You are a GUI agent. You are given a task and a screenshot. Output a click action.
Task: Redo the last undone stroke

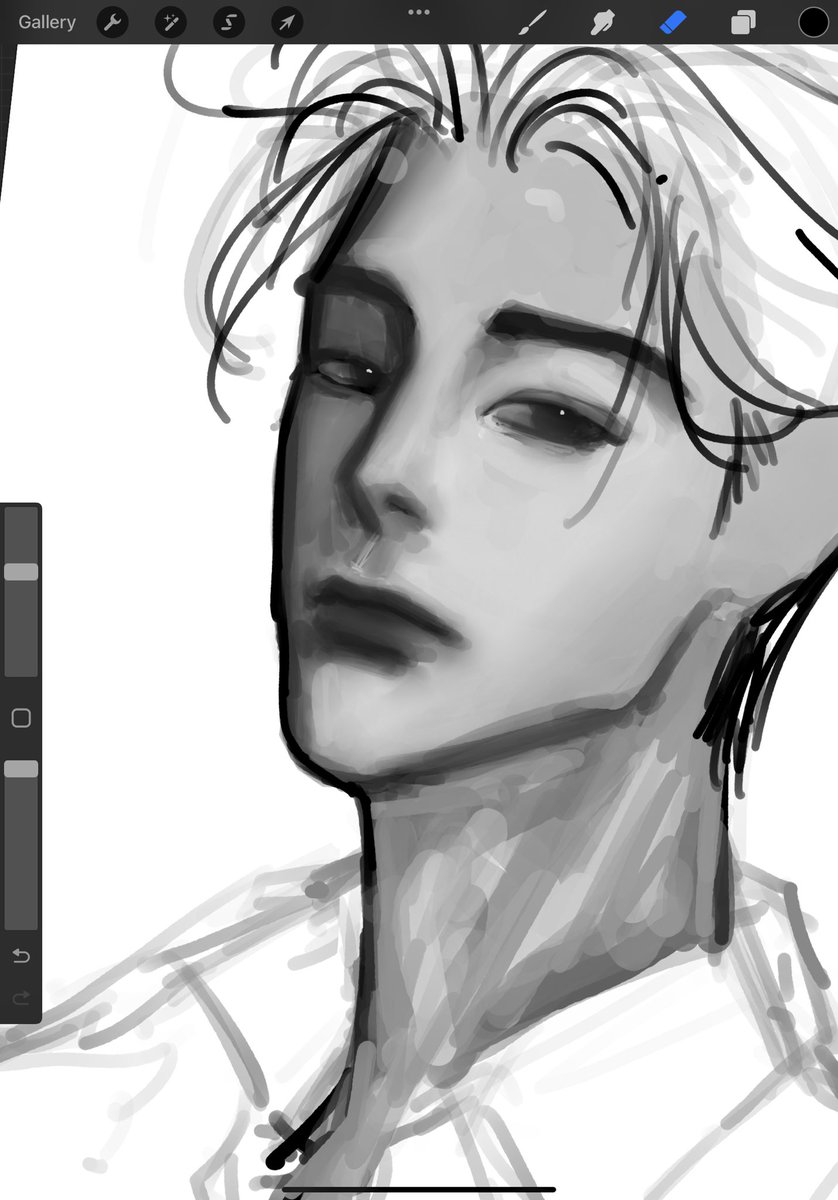(x=21, y=998)
